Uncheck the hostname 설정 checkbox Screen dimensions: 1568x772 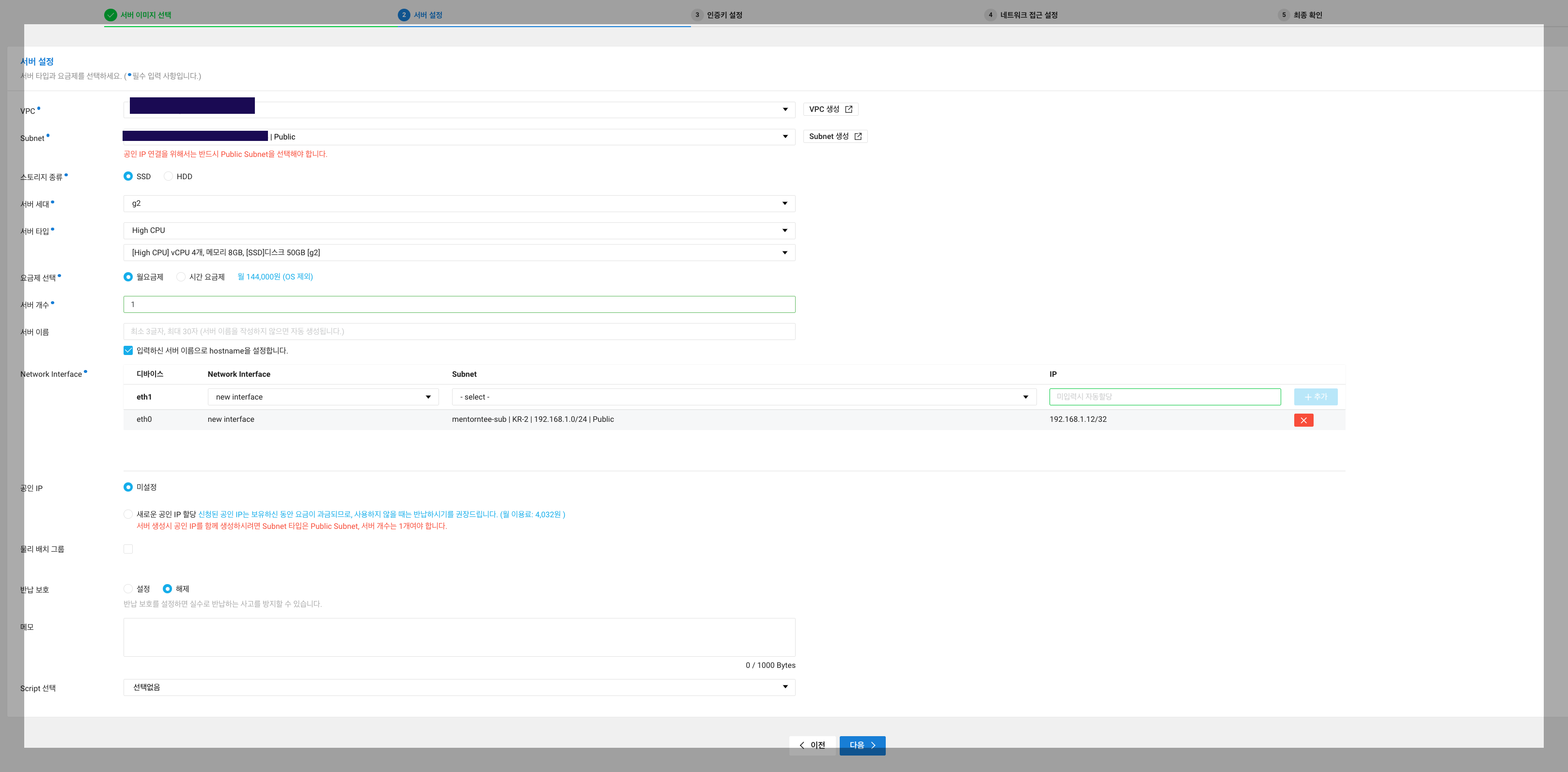[128, 351]
